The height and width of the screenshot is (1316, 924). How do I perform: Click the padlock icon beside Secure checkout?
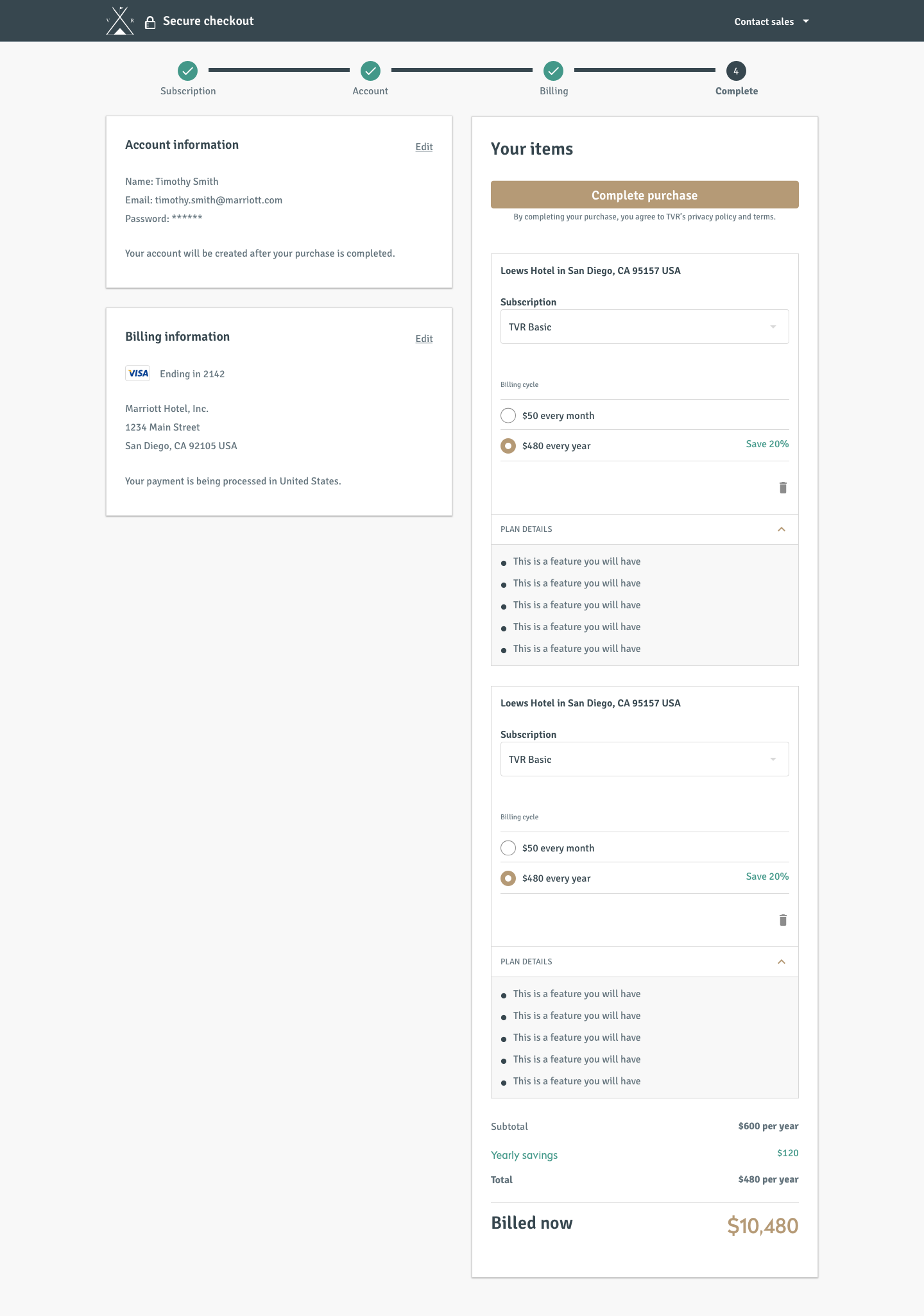point(150,22)
